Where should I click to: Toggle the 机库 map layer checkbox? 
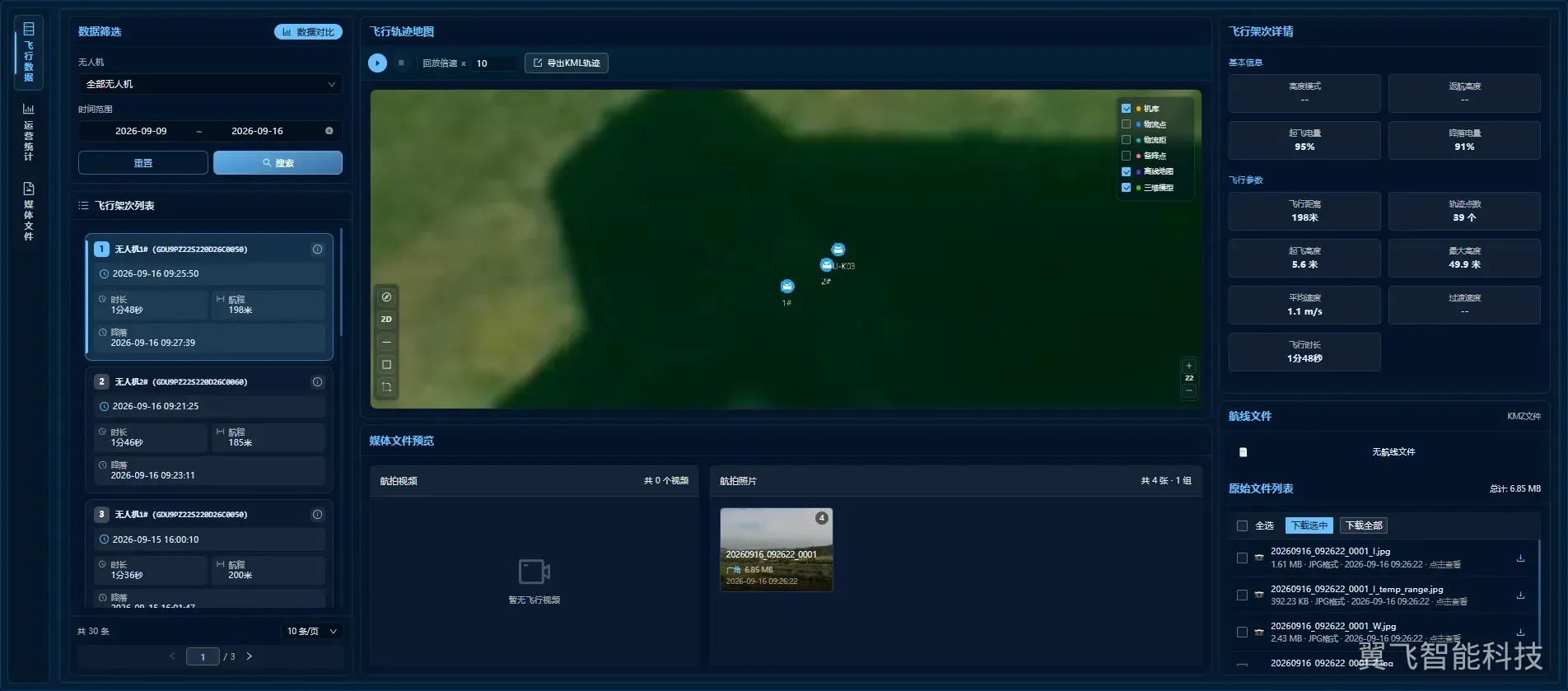[1126, 109]
